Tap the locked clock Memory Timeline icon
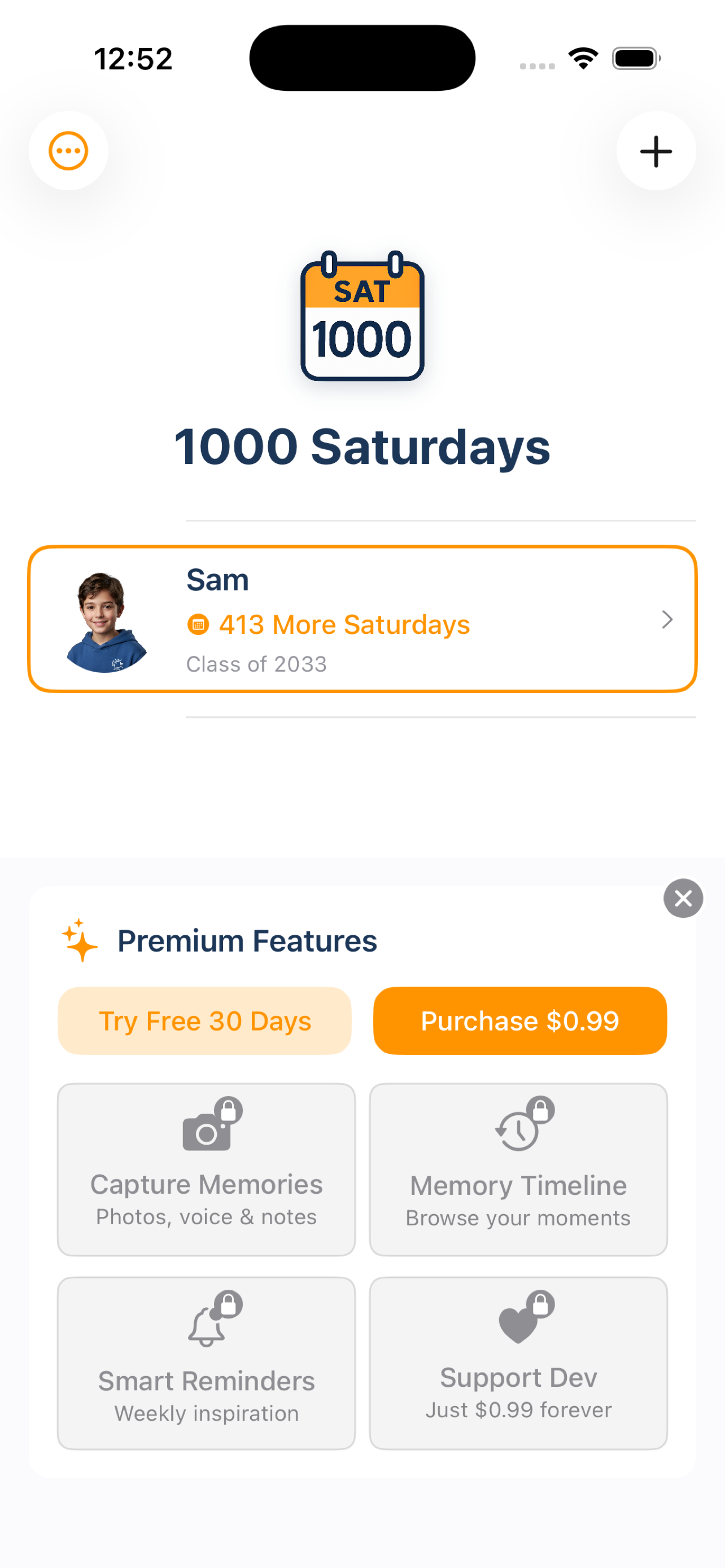Viewport: 725px width, 1568px height. pos(522,1125)
